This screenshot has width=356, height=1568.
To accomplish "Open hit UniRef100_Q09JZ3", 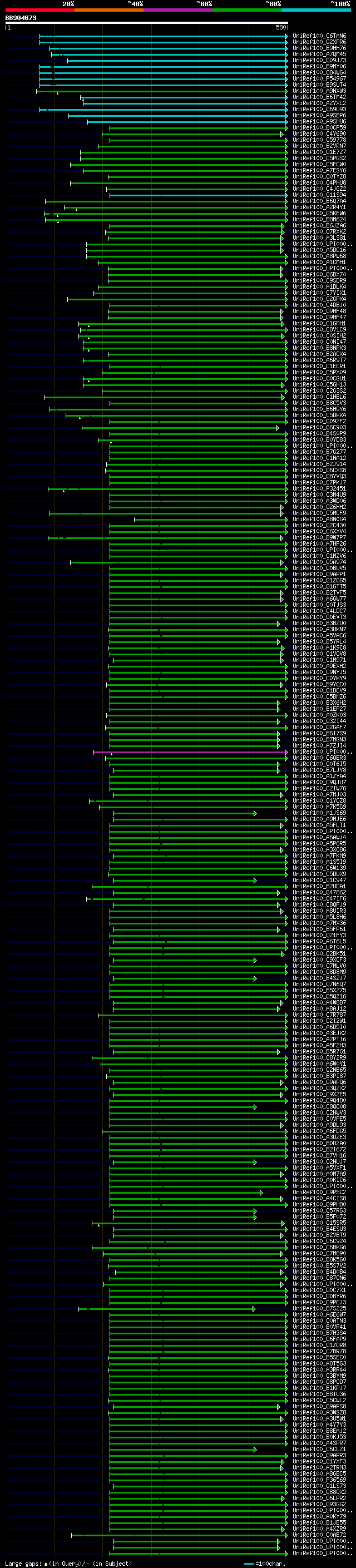I will pos(319,60).
